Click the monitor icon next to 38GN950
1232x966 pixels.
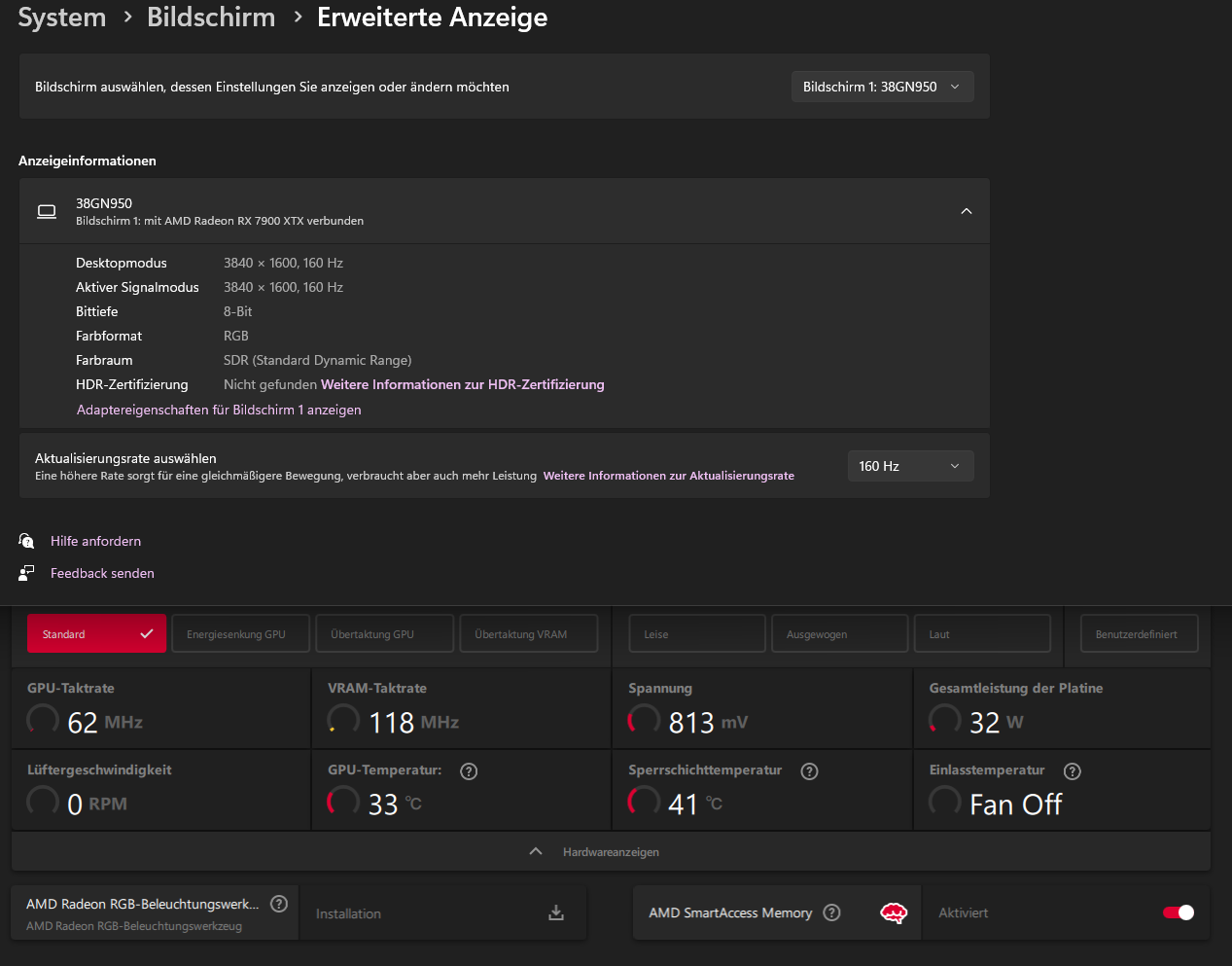tap(47, 211)
